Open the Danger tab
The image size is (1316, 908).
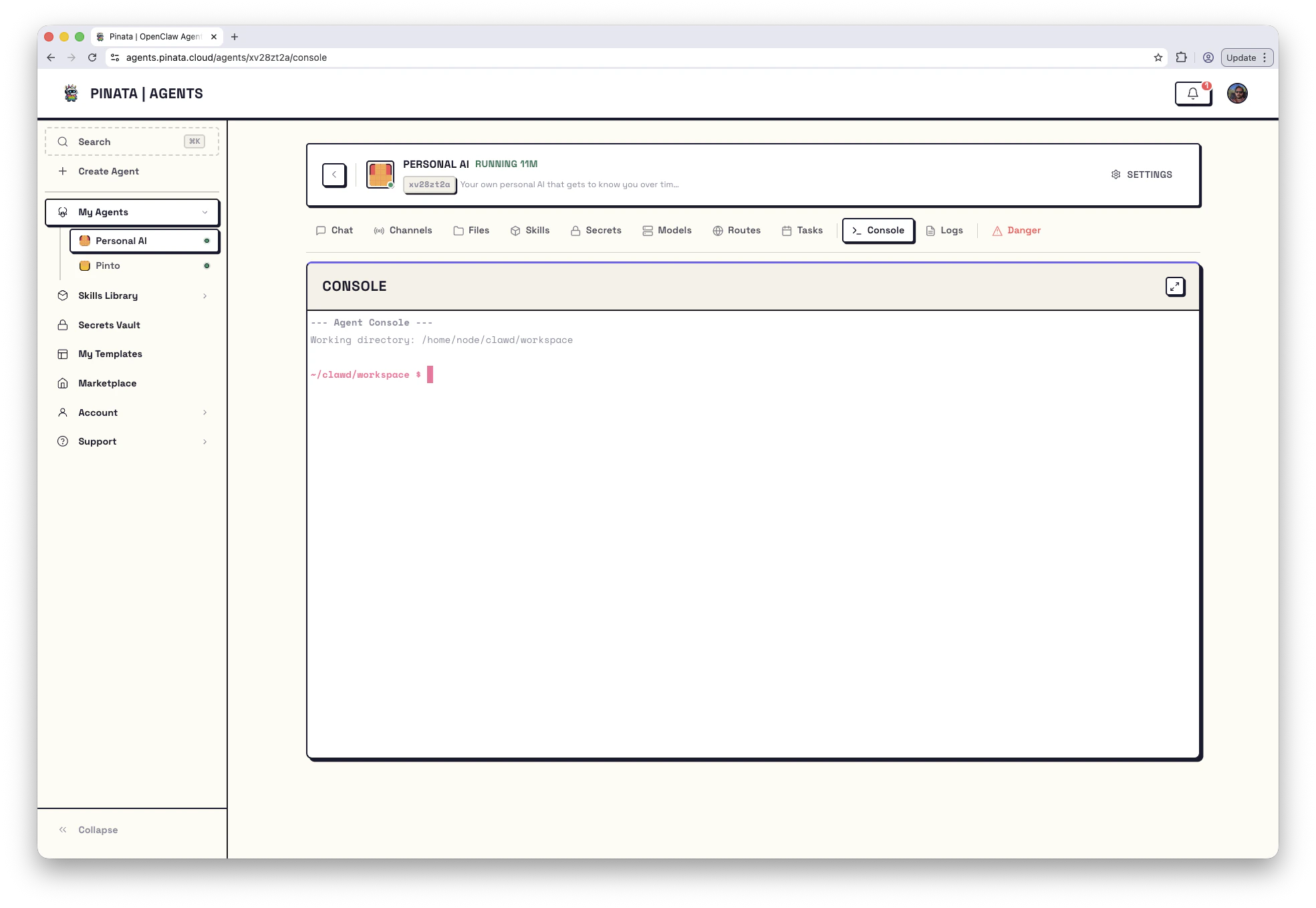pyautogui.click(x=1016, y=231)
